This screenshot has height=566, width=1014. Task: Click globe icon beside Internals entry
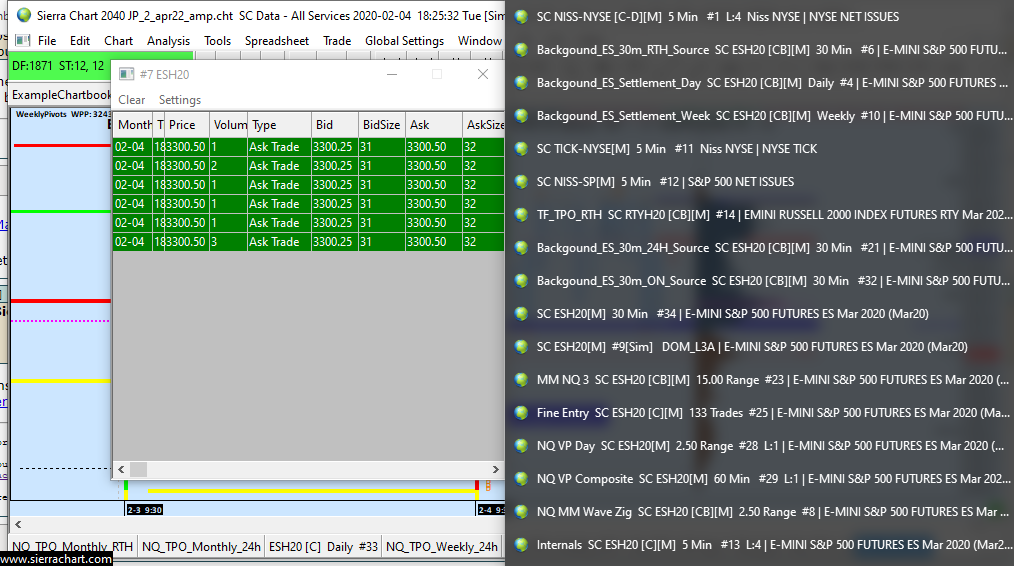tap(521, 545)
